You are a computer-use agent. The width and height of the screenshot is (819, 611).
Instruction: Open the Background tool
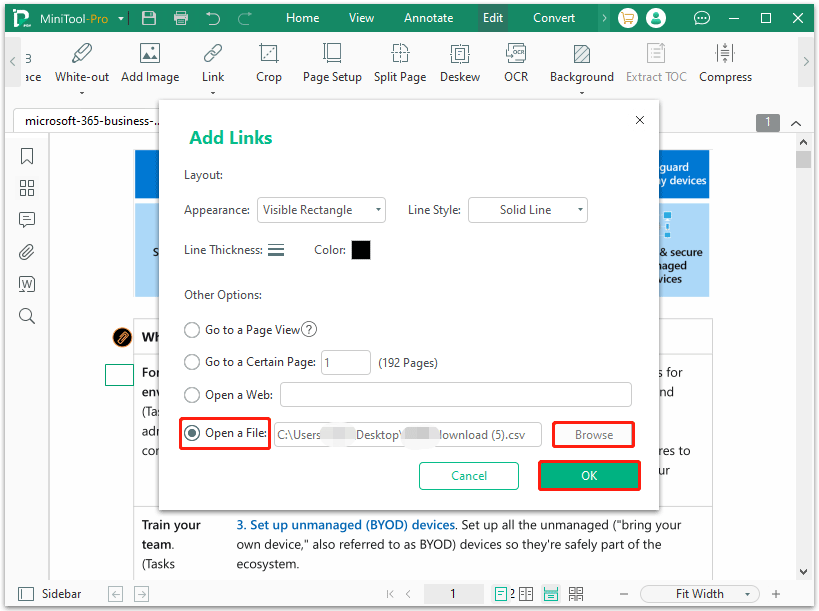pyautogui.click(x=582, y=63)
